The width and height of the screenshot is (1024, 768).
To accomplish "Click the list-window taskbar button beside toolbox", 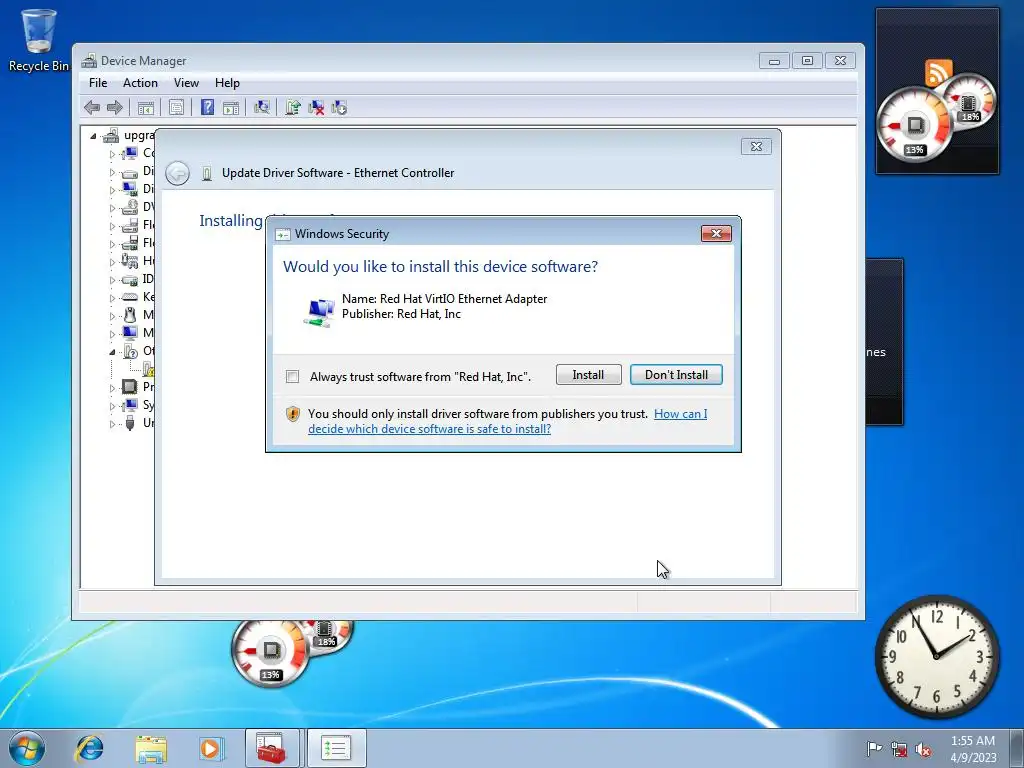I will click(x=336, y=748).
